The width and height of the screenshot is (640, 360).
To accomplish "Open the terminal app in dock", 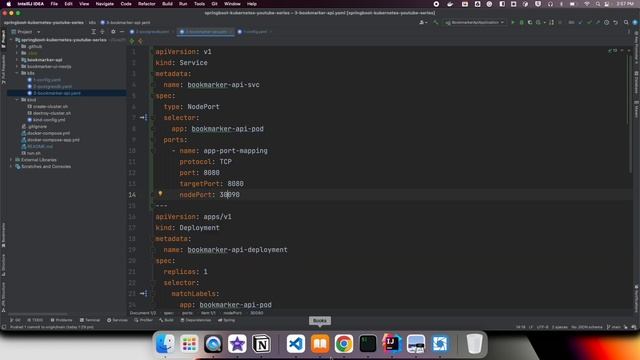I will click(x=368, y=344).
